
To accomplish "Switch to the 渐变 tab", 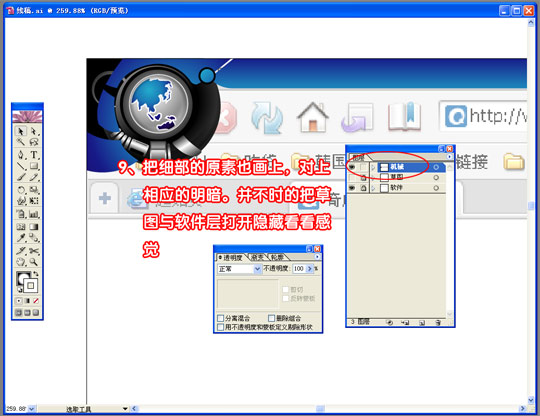I will pyautogui.click(x=257, y=257).
